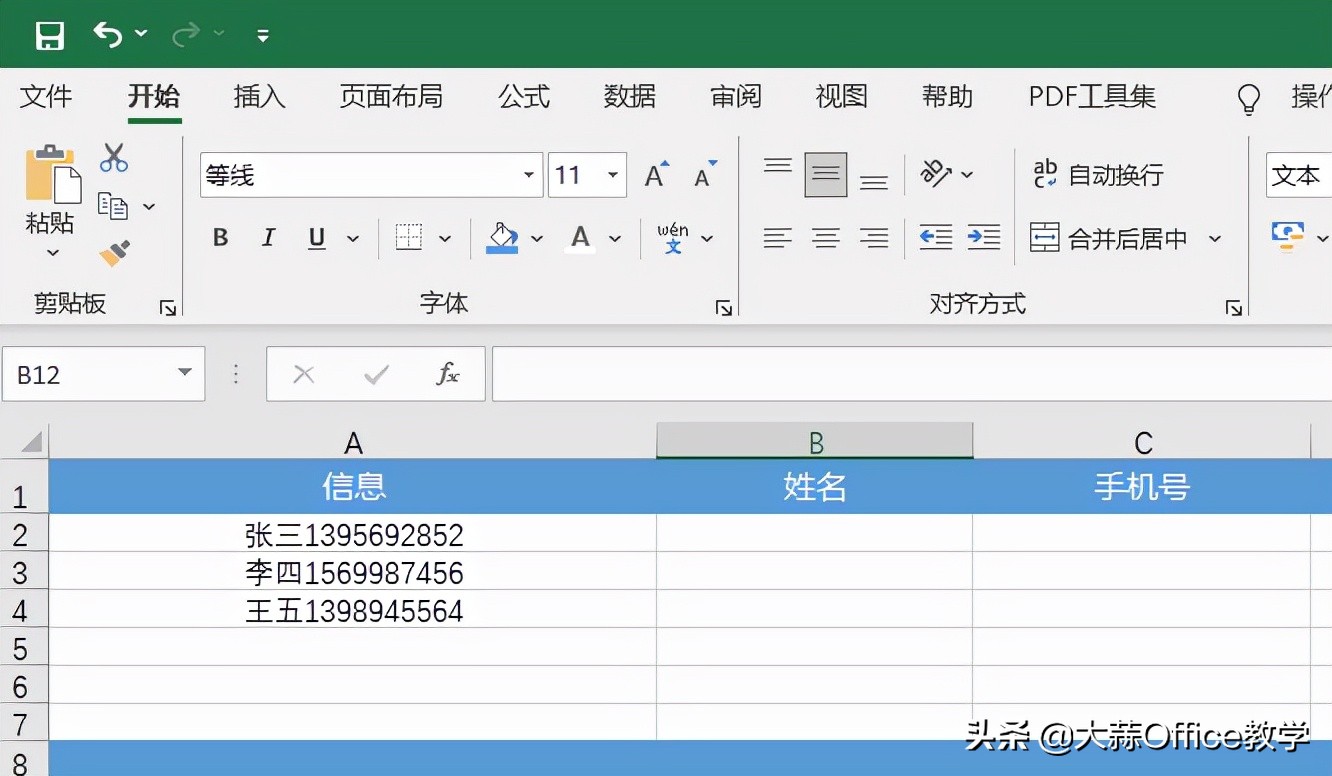This screenshot has height=776, width=1332.
Task: Open the 帮助 tab
Action: coord(947,96)
